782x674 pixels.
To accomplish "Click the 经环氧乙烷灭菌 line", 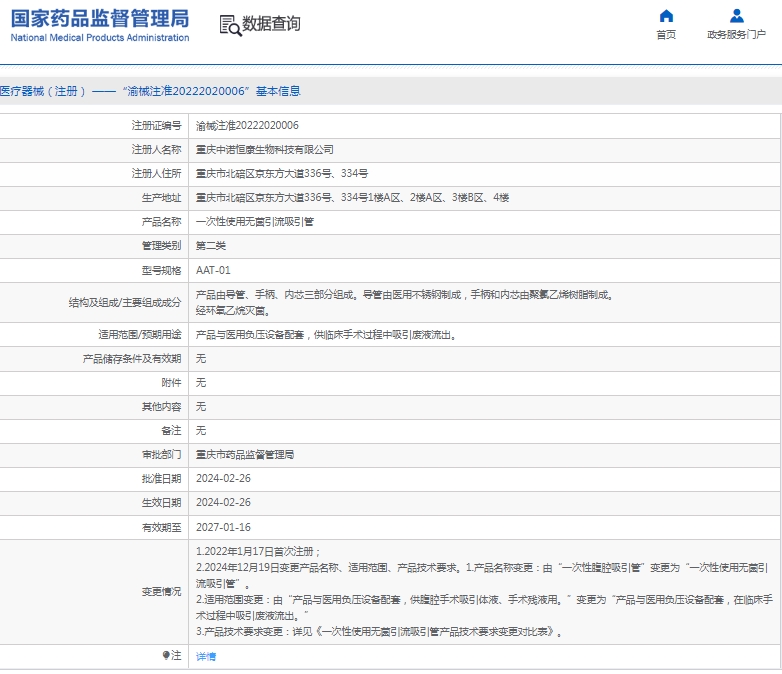I will (x=233, y=311).
